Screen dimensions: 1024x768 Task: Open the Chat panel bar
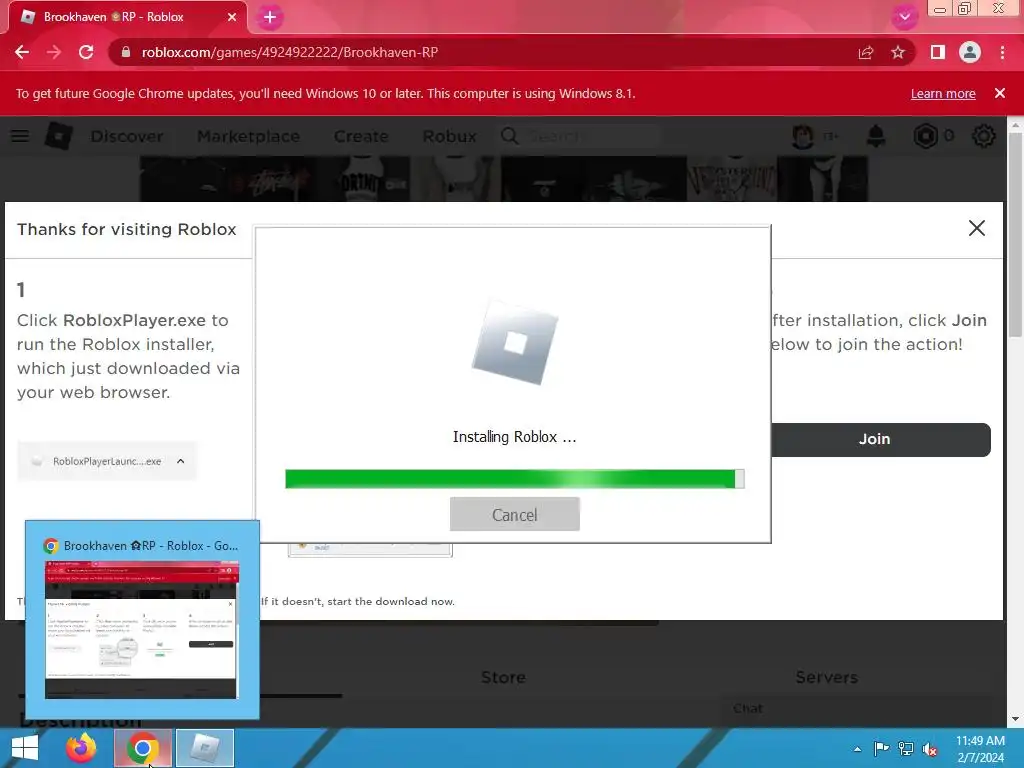[x=857, y=709]
